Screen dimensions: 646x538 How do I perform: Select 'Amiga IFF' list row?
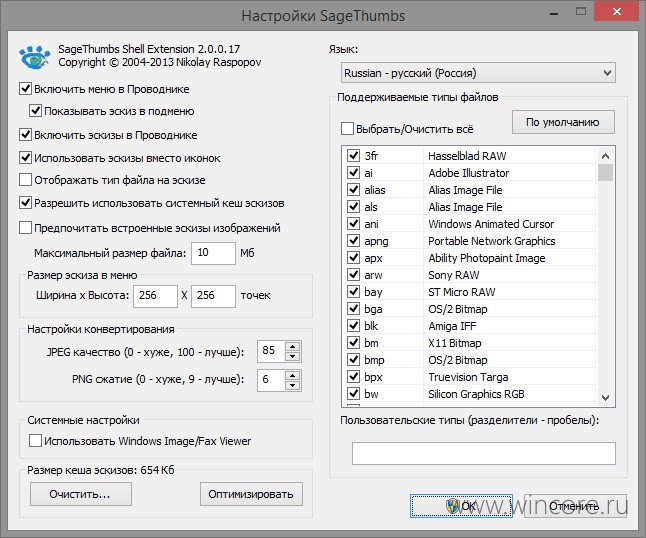[469, 326]
